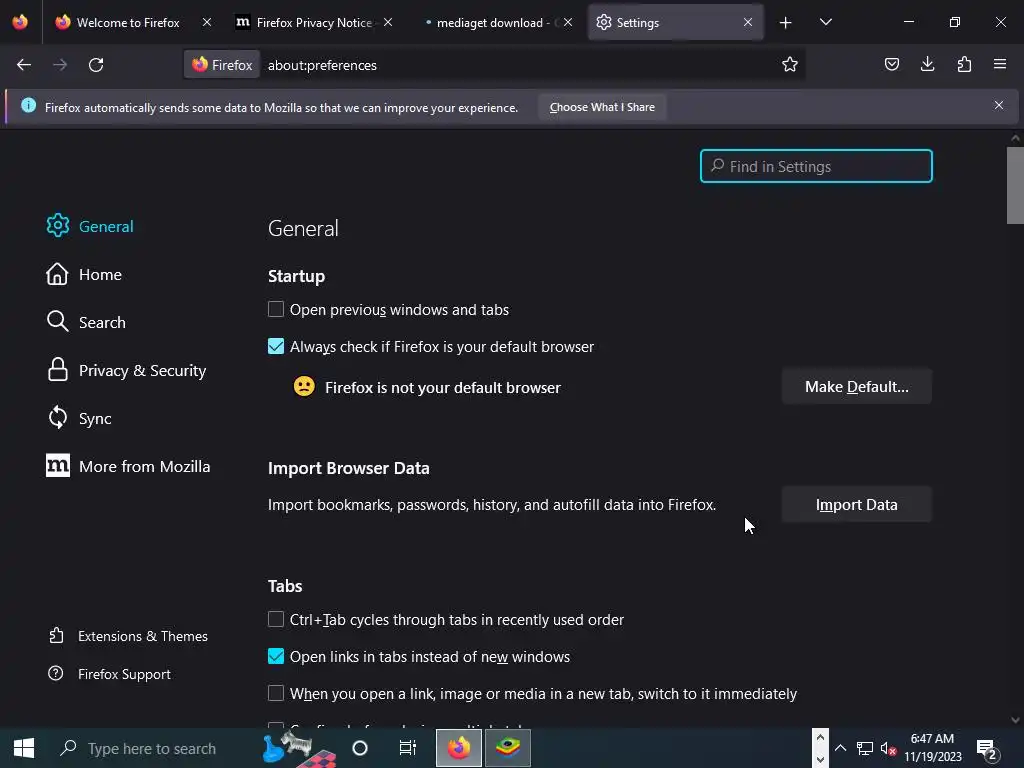Screen dimensions: 1024x768
Task: Select the Settings tab
Action: coord(675,22)
